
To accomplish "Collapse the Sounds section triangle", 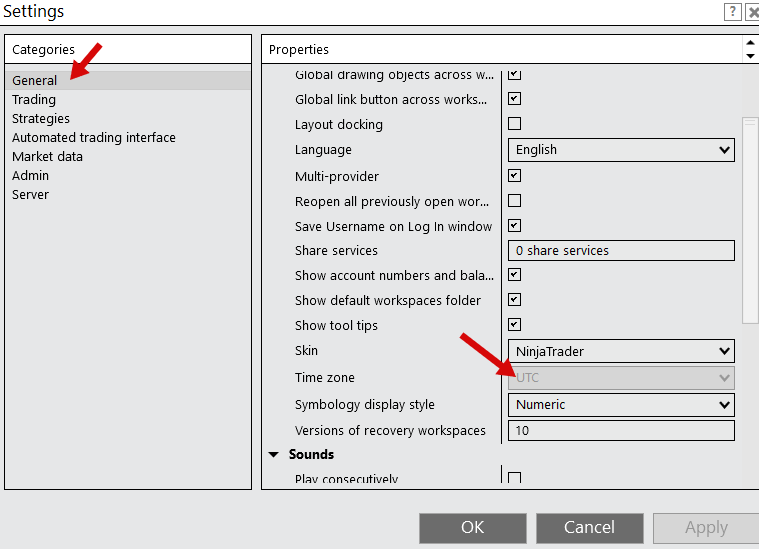I will 274,455.
